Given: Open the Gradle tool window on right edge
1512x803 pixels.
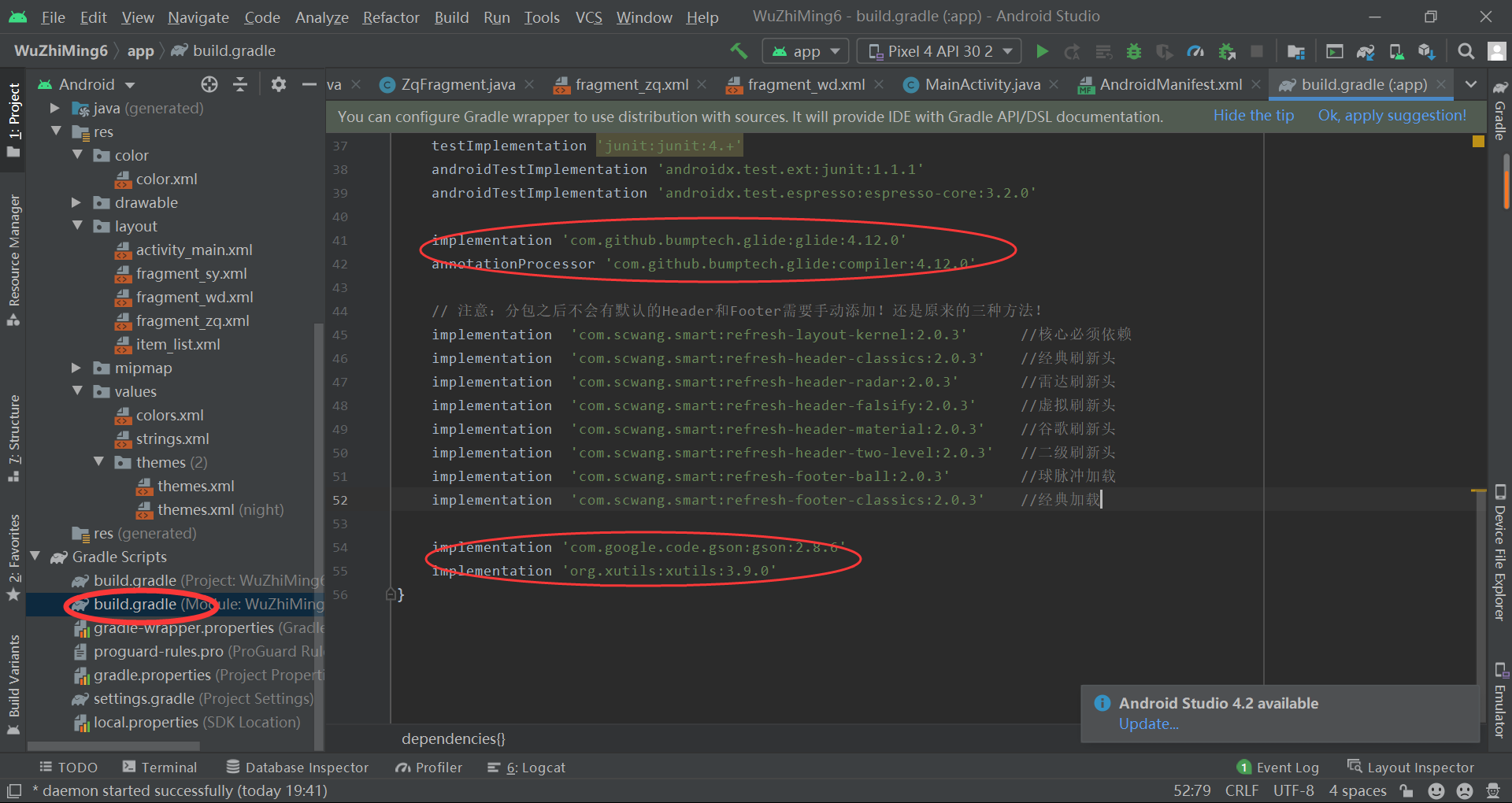Looking at the screenshot, I should [1500, 110].
